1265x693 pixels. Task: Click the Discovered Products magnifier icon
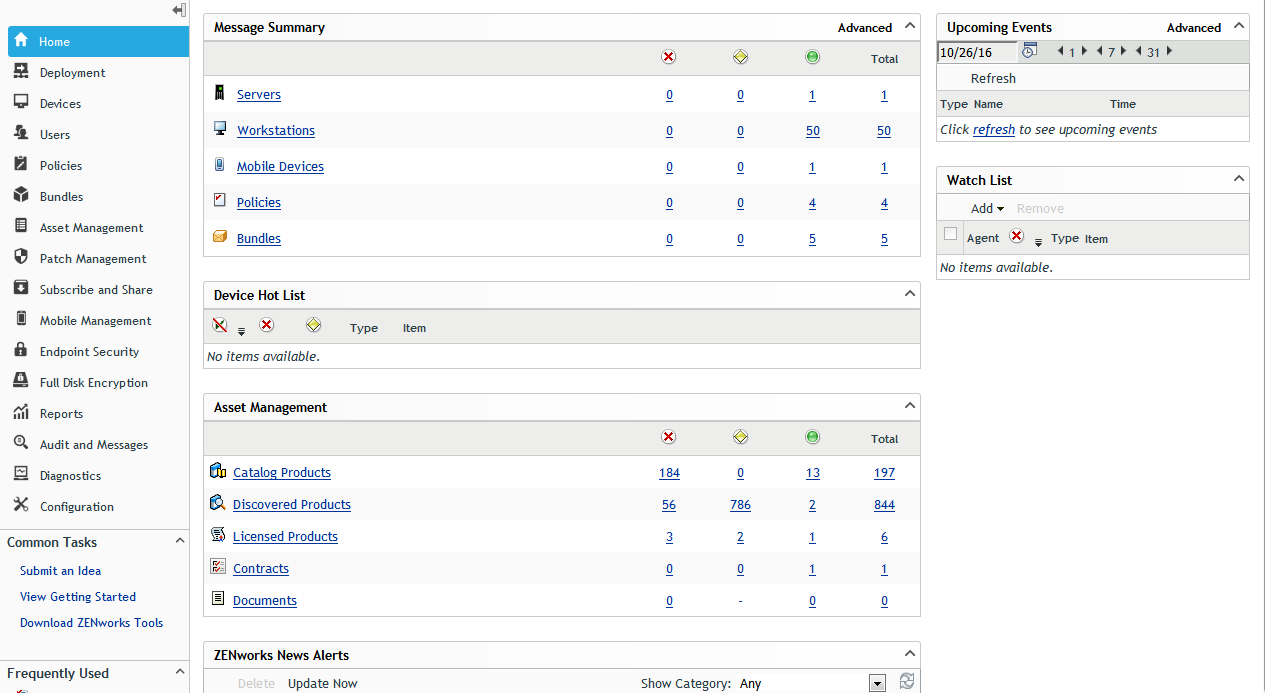pyautogui.click(x=218, y=504)
